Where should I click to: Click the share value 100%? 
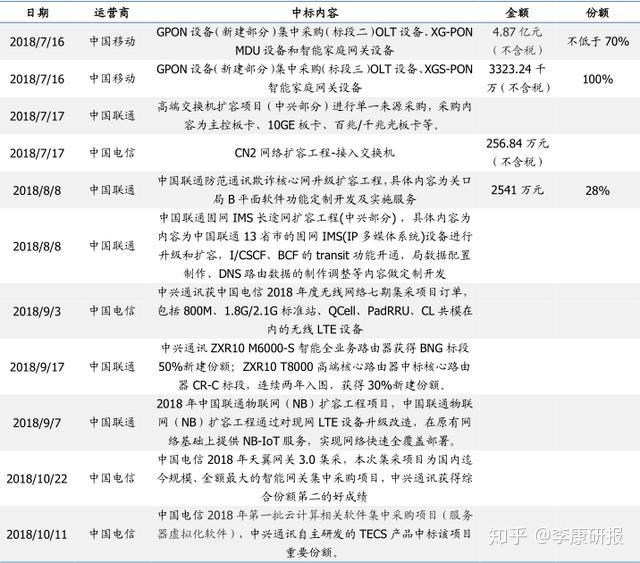(598, 79)
